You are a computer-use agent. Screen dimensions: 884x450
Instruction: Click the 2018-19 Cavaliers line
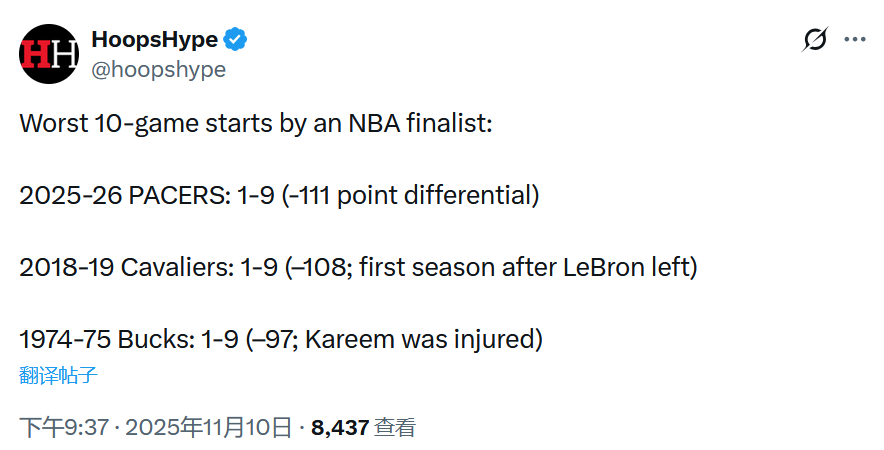[358, 267]
